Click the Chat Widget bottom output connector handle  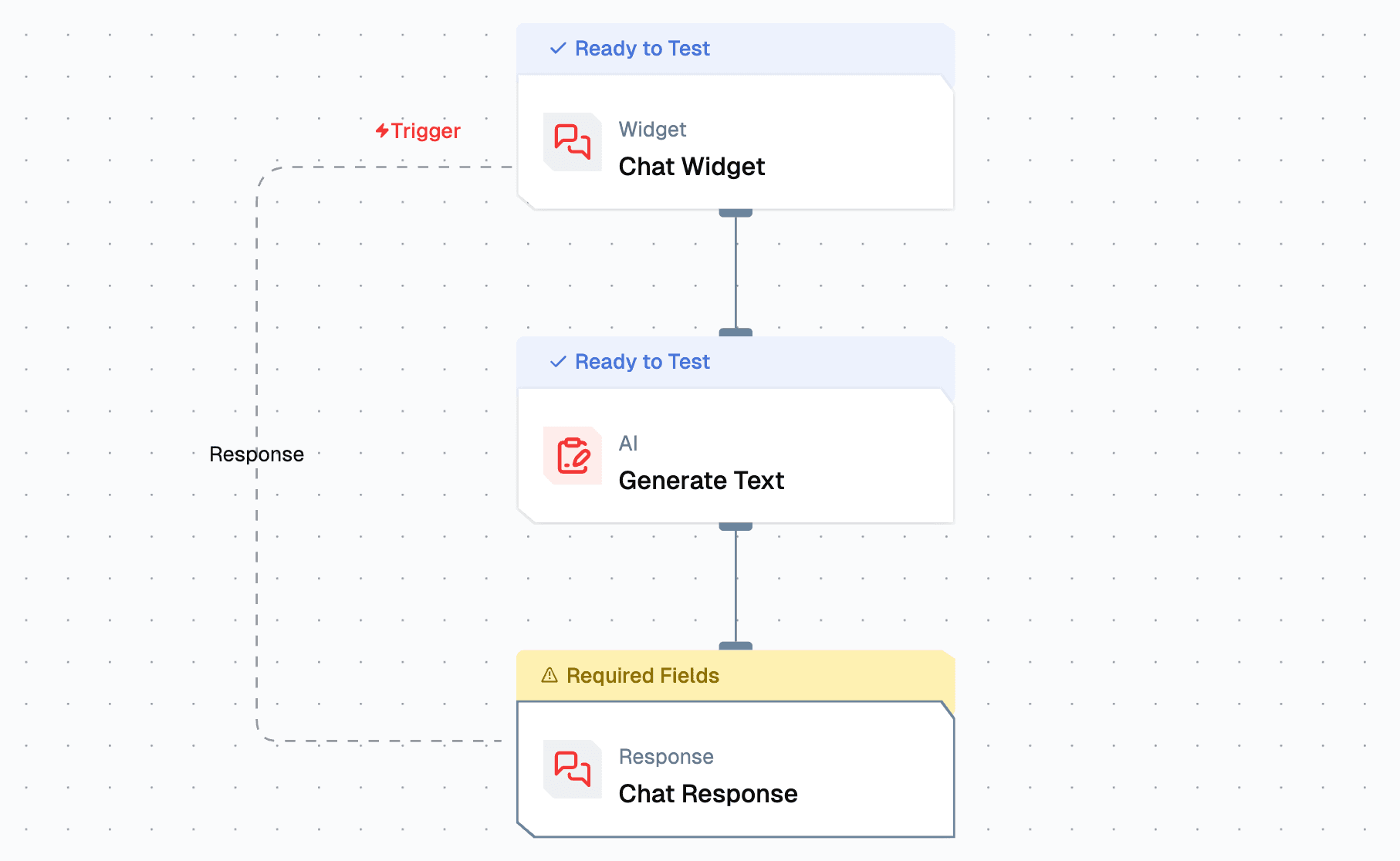pos(736,213)
